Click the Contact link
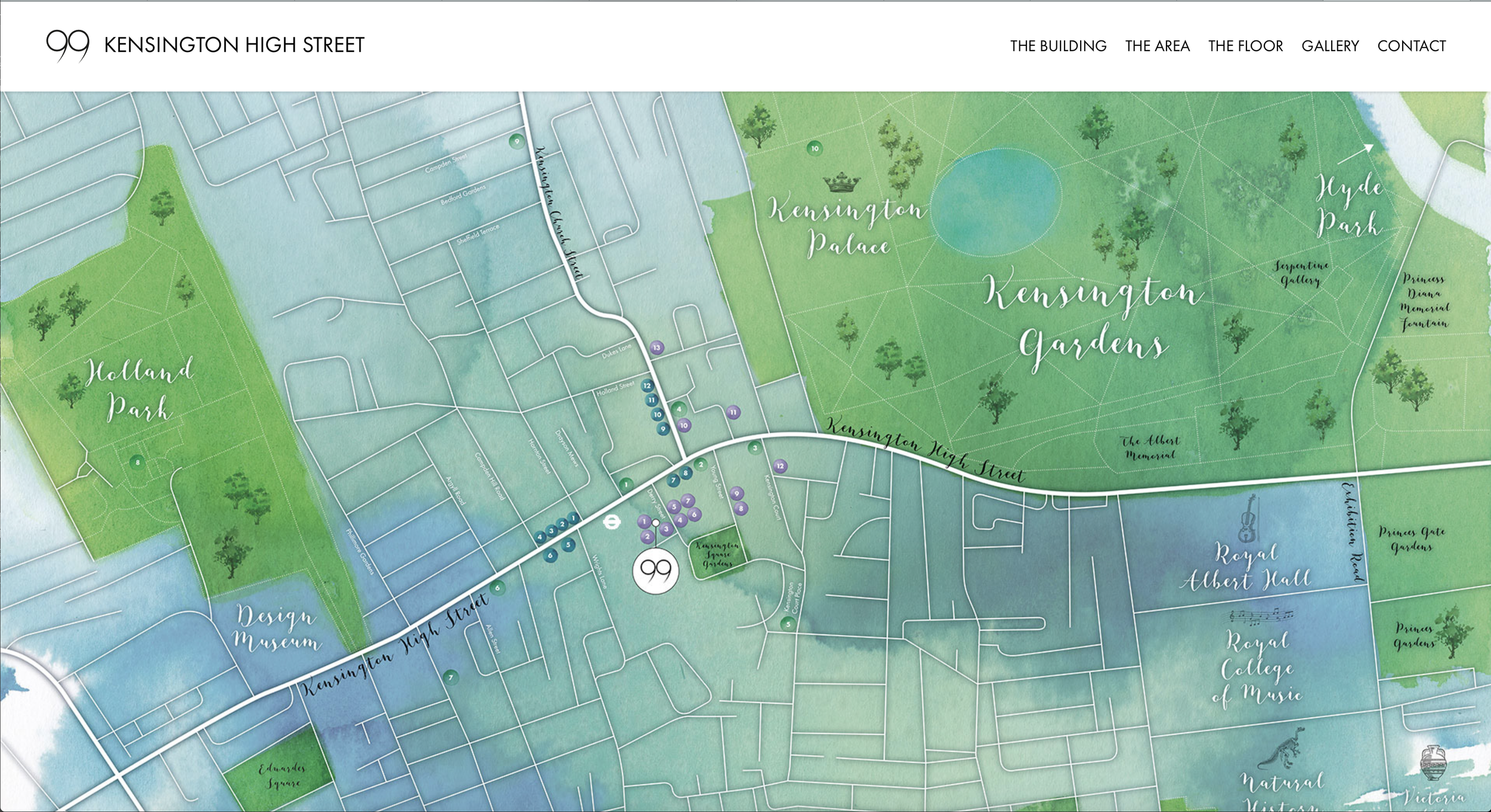This screenshot has height=812, width=1491. tap(1411, 46)
